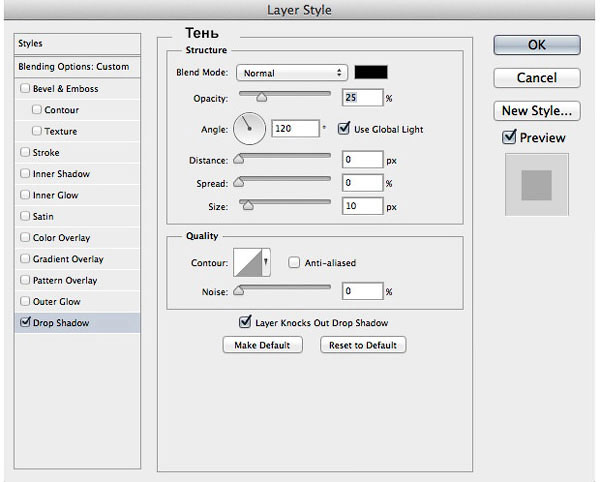Enable the Outer Glow checkbox
Screen dimensions: 600x482
tap(25, 301)
